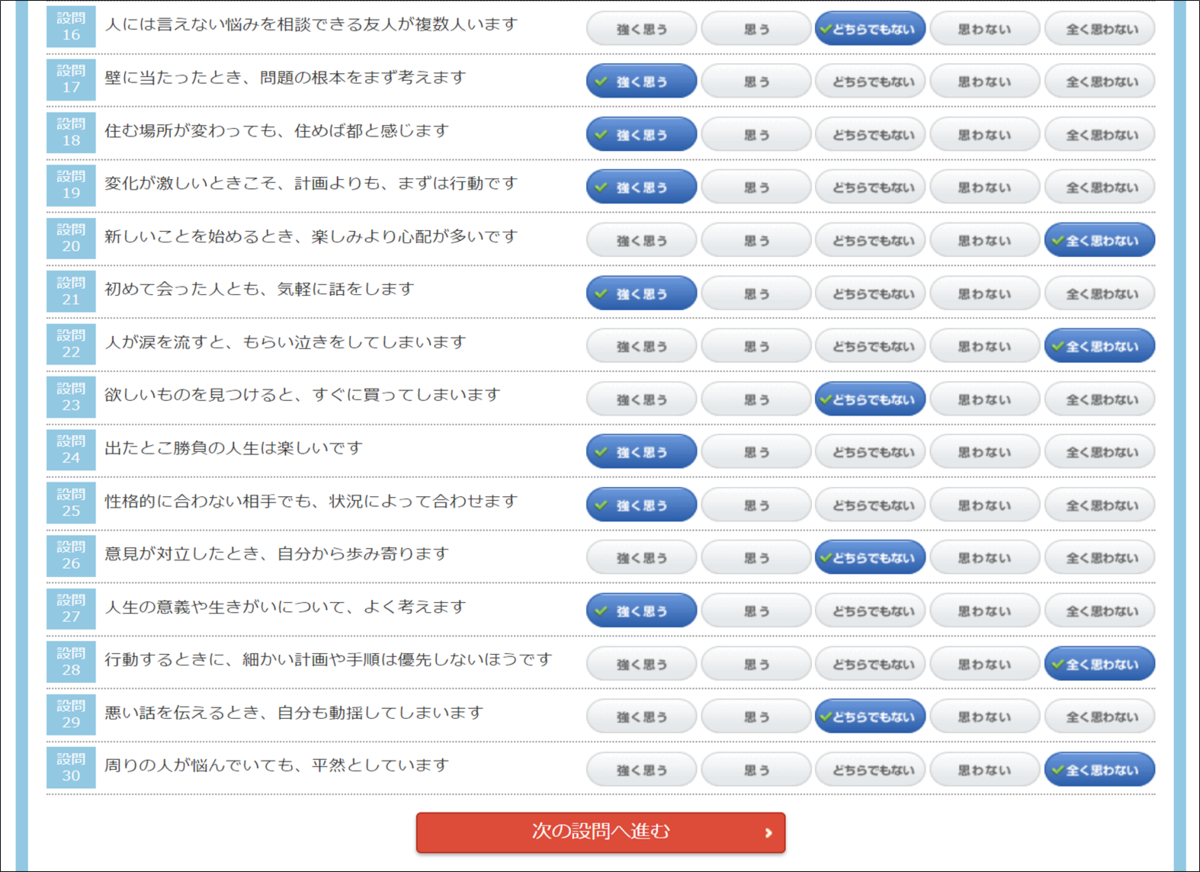This screenshot has width=1200, height=872.
Task: Choose 思う for question 16 about friends
Action: 756,29
